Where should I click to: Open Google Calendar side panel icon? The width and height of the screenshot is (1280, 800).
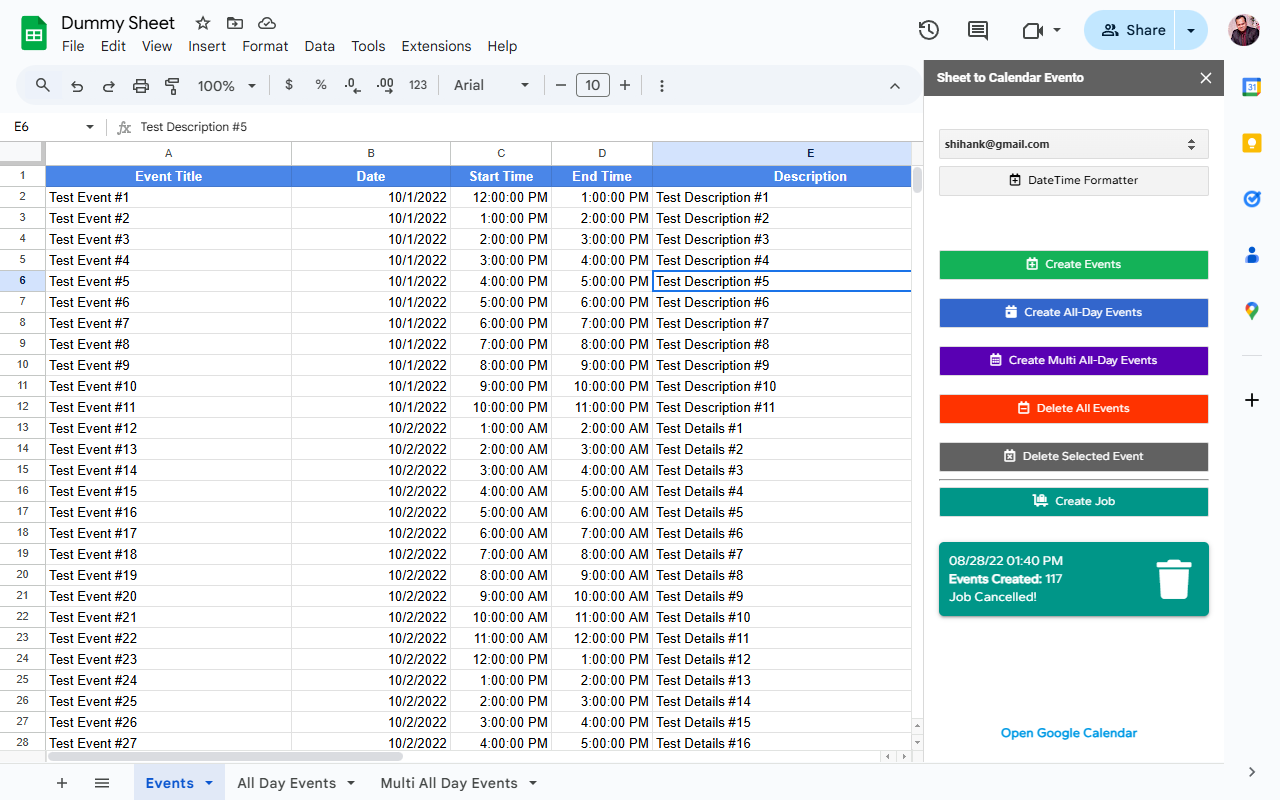[1251, 87]
